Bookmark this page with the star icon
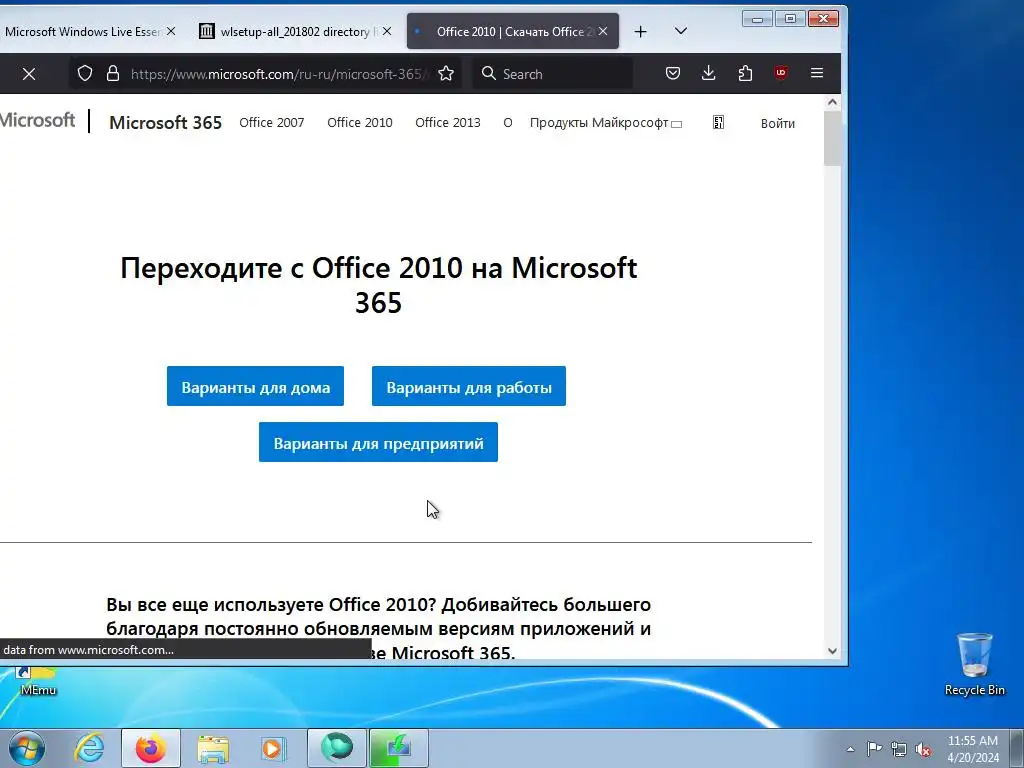 tap(446, 73)
